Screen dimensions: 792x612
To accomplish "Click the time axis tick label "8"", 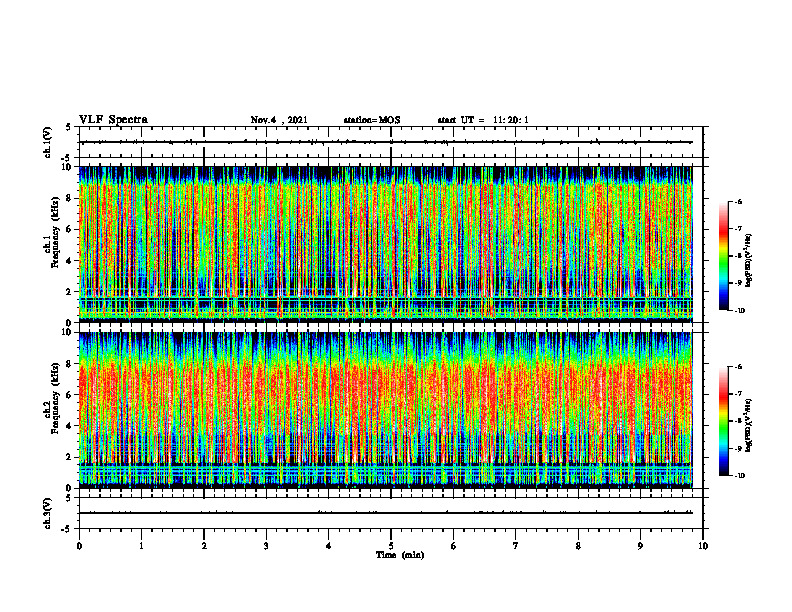I will (x=578, y=546).
